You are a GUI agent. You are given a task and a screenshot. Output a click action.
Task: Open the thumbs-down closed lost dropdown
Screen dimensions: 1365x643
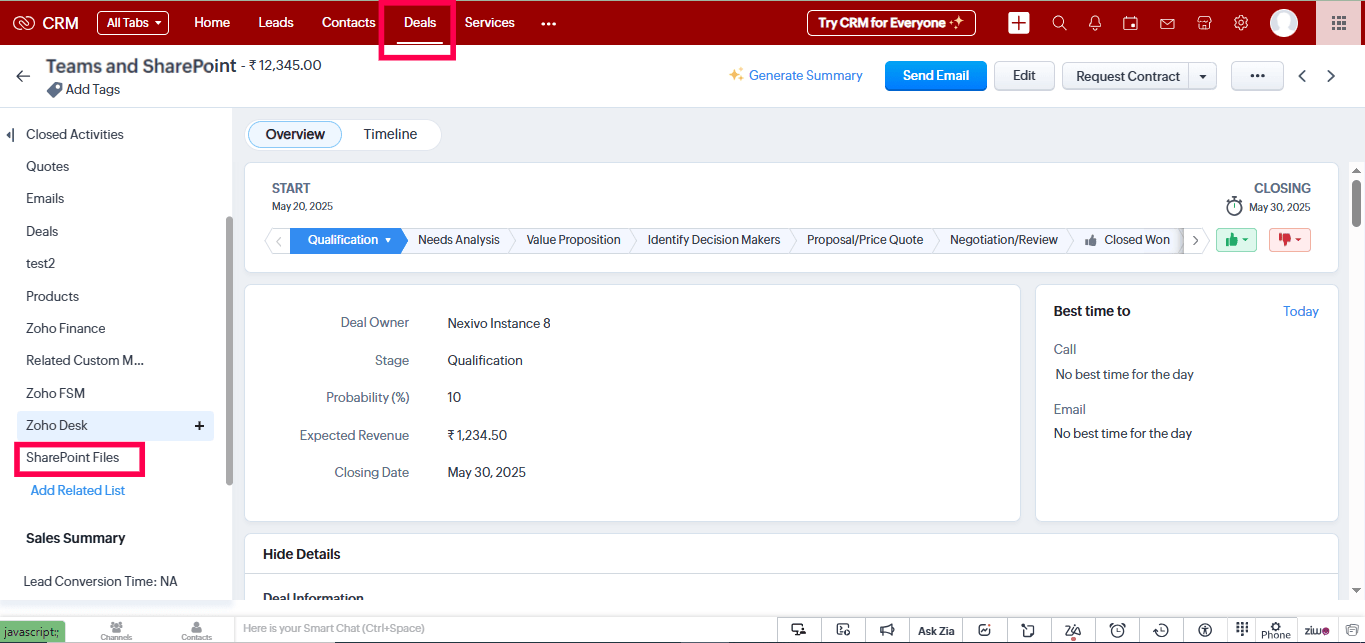1290,240
